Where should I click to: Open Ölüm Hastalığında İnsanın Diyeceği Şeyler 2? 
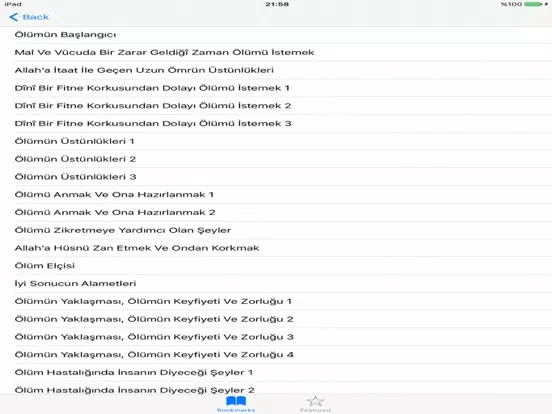pos(276,388)
